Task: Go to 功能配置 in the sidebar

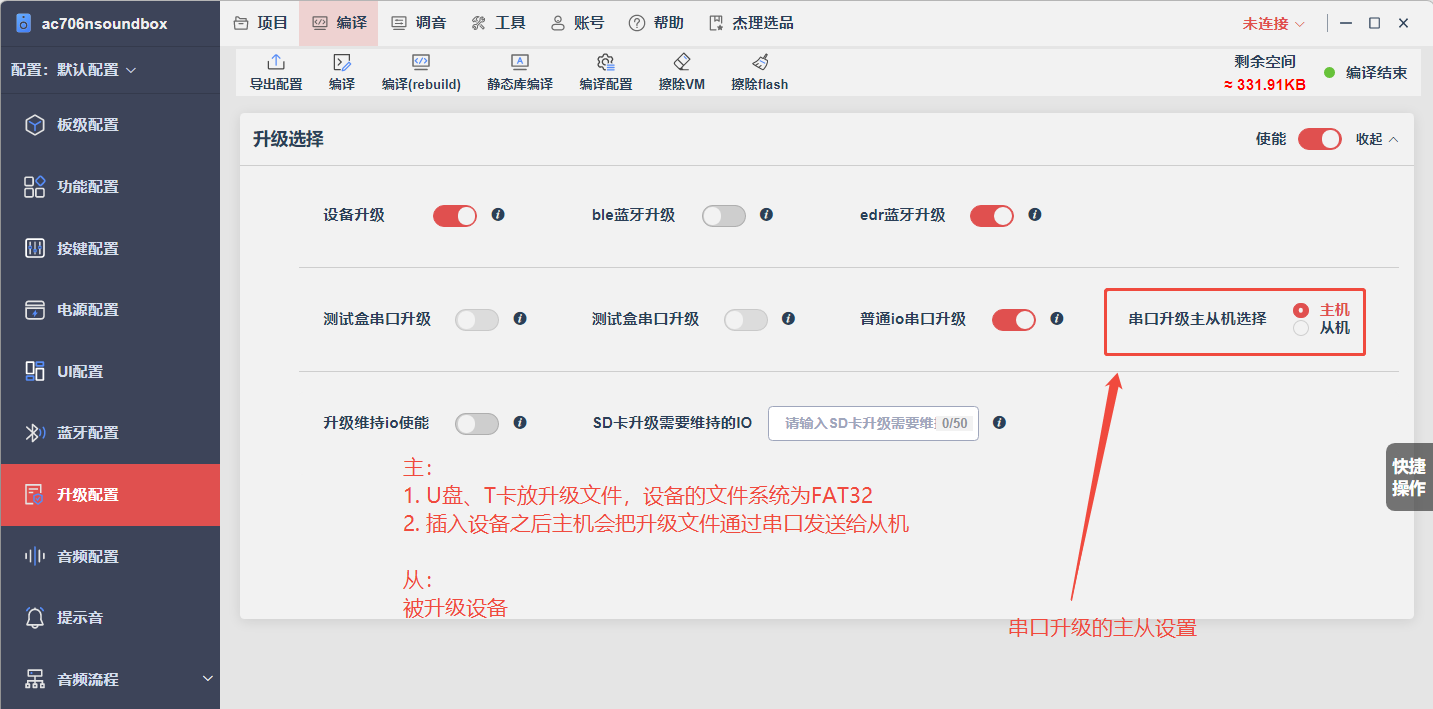Action: [x=110, y=187]
